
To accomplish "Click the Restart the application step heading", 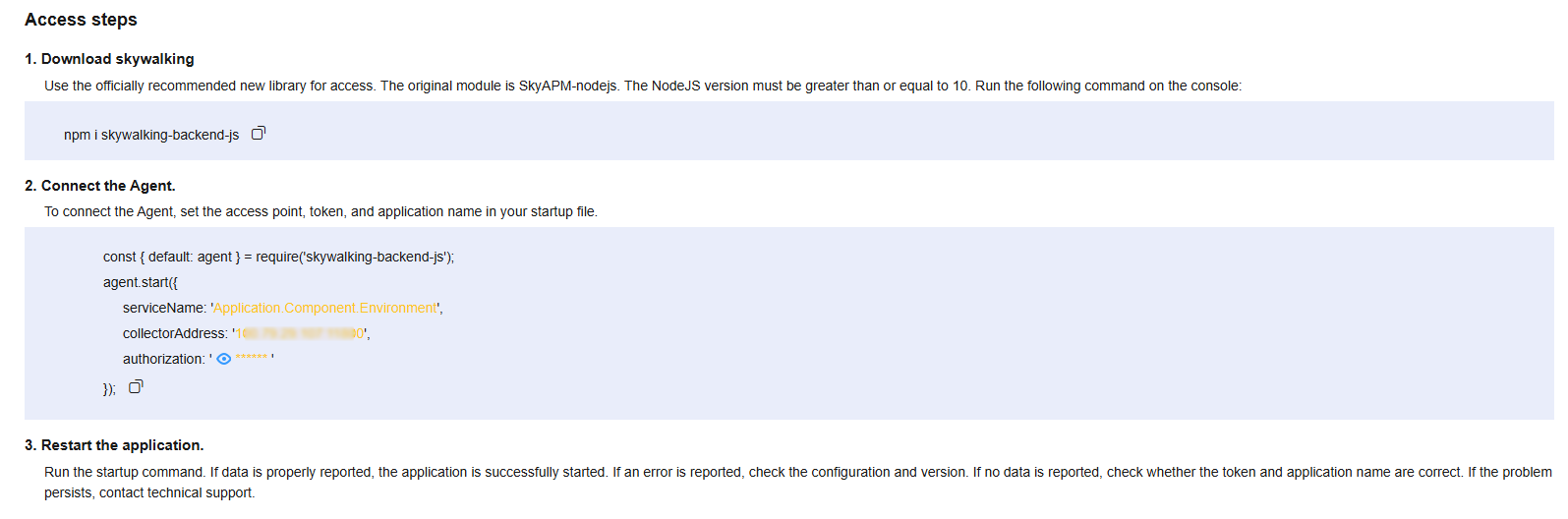I will pos(114,445).
